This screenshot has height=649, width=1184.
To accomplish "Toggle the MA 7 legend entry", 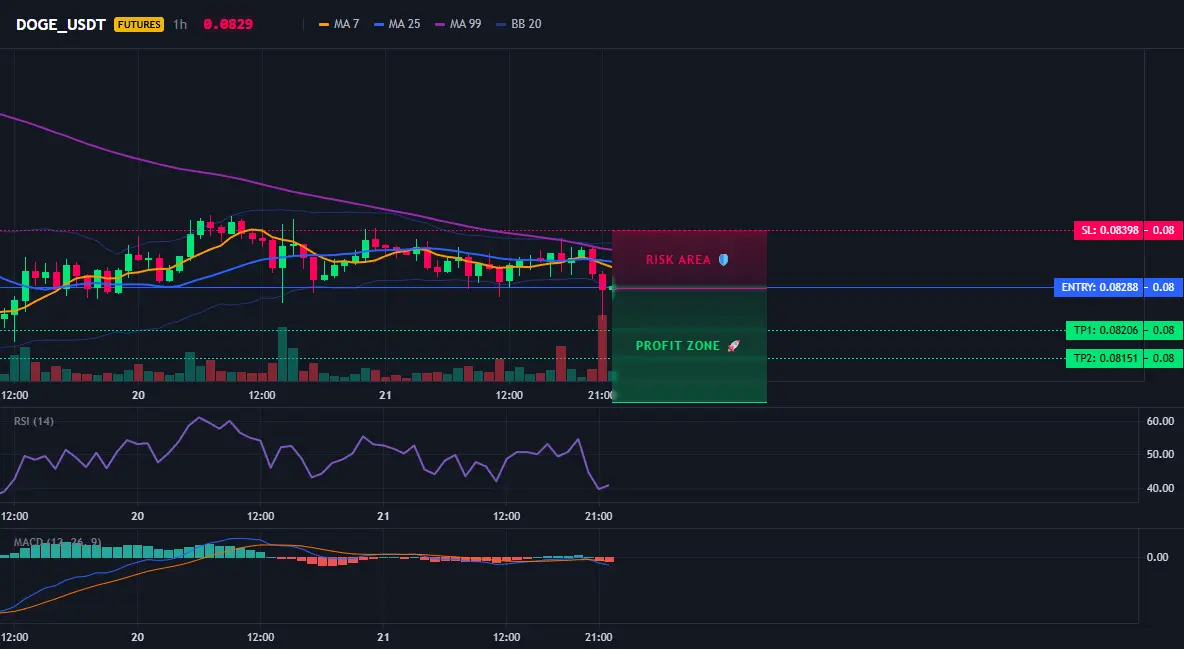I will point(339,24).
